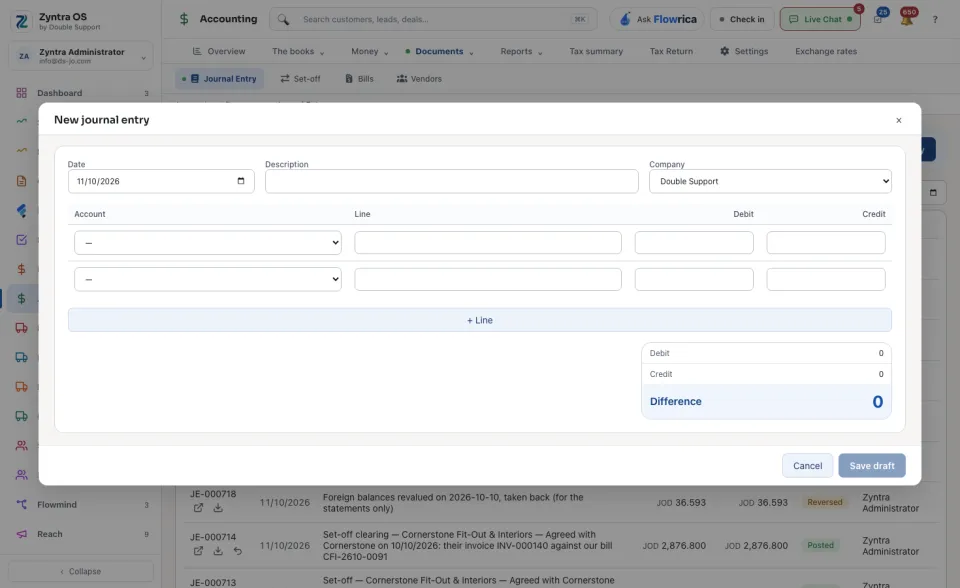Click the orange document icon in the sidebar
Viewport: 960px width, 588px height.
pyautogui.click(x=21, y=181)
